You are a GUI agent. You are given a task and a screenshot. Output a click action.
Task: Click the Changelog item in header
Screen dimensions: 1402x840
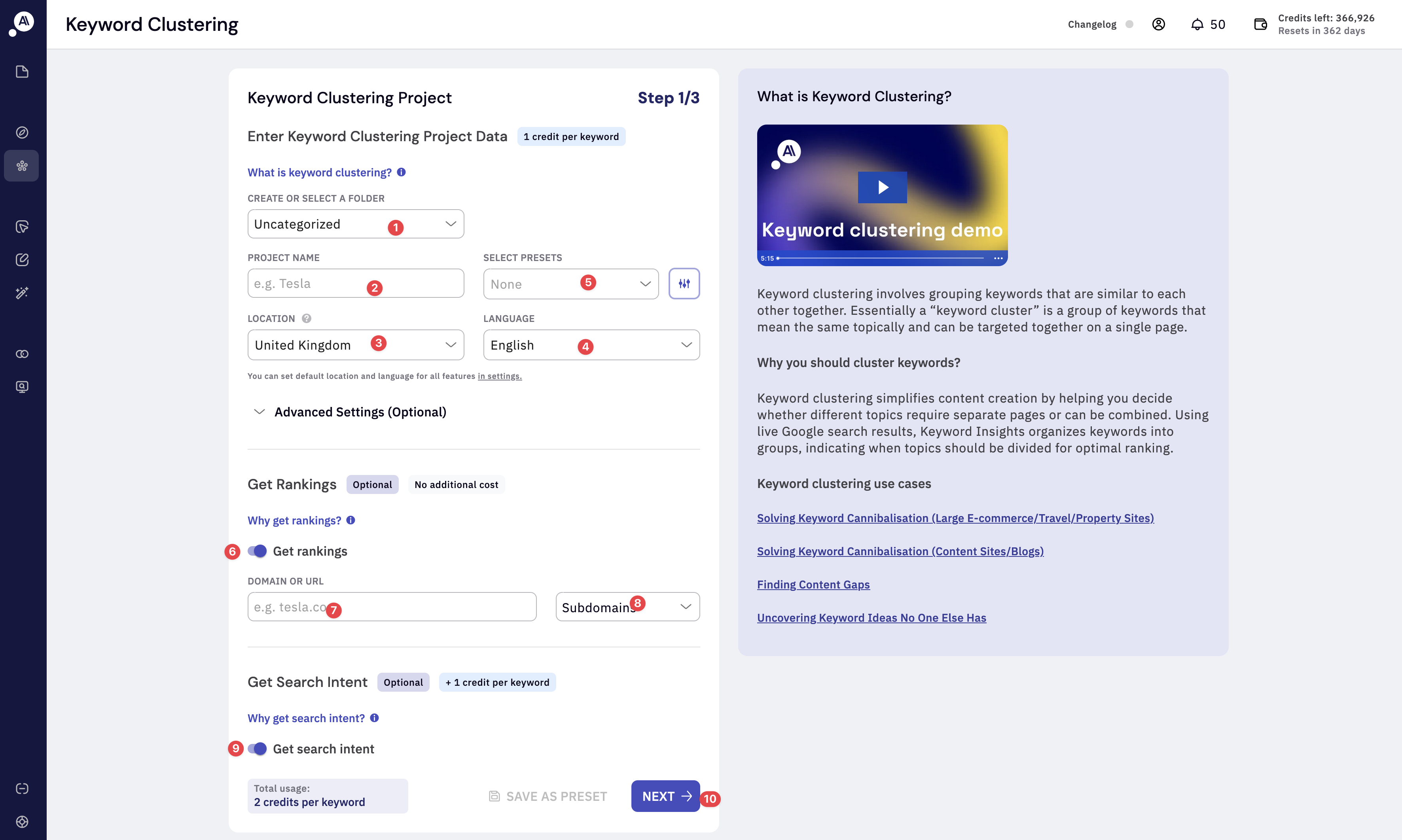coord(1092,25)
